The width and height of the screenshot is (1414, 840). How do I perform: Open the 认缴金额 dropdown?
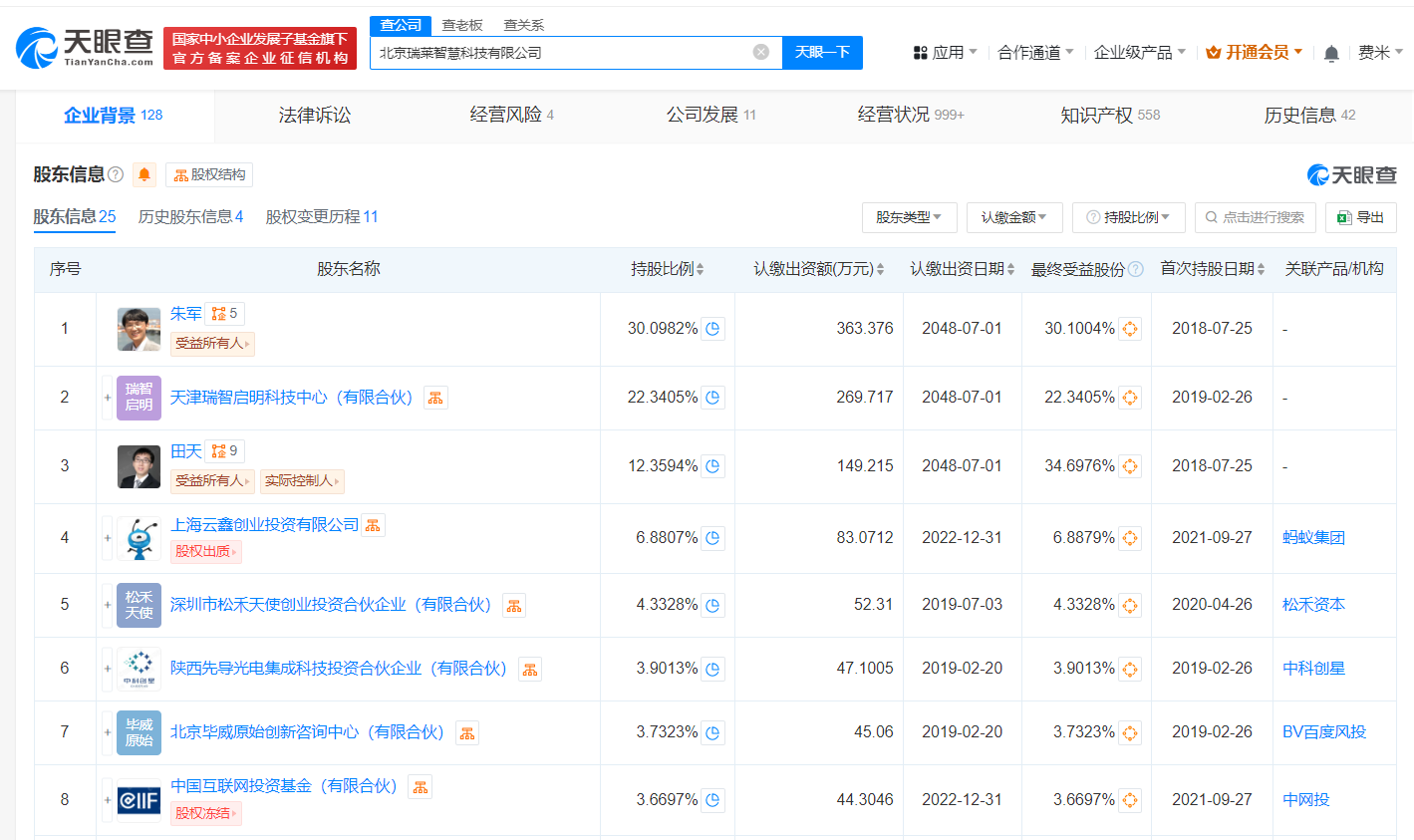tap(1014, 217)
